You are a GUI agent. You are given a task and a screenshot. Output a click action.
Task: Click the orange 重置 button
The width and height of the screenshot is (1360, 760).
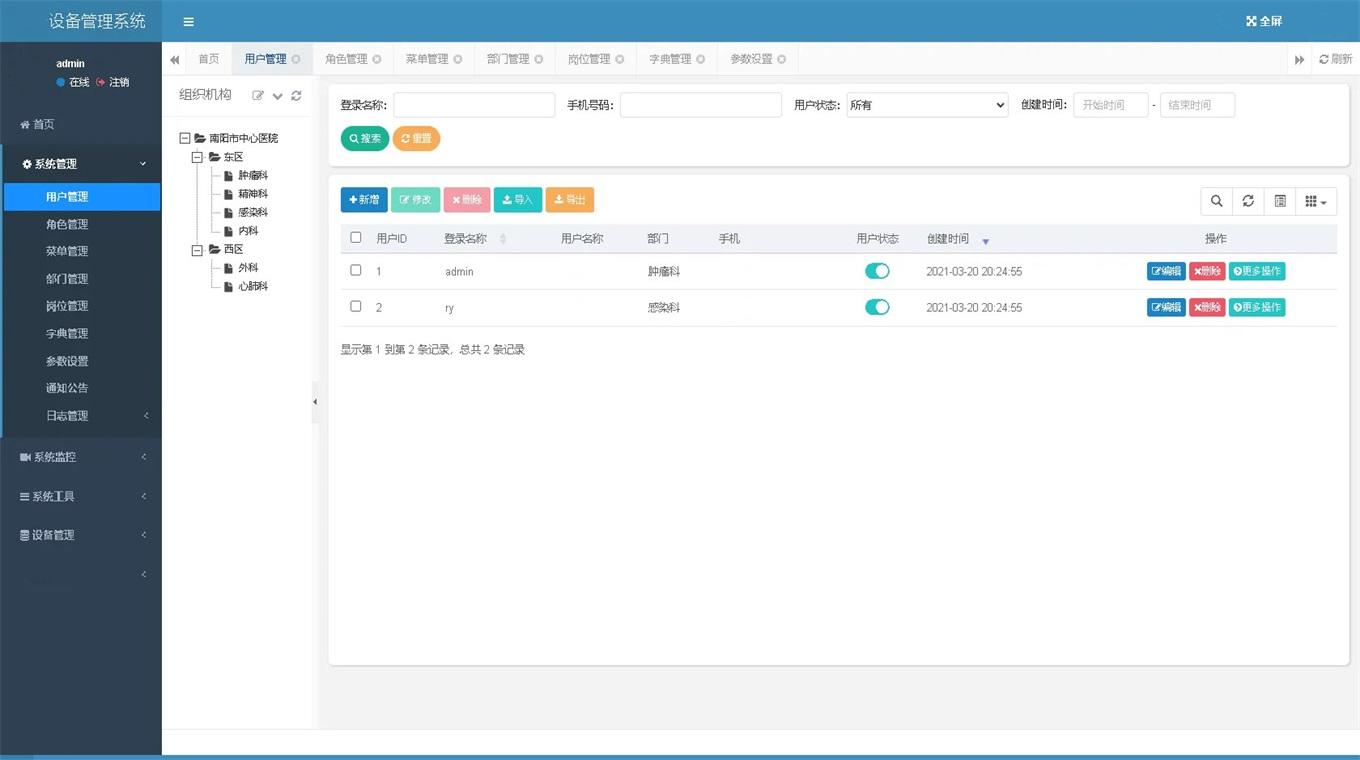pos(416,139)
